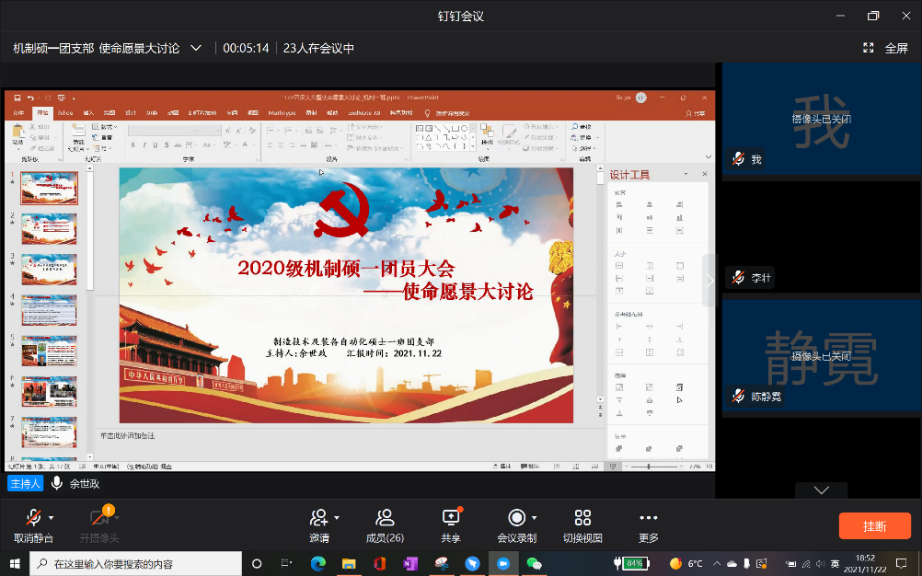Viewport: 922px width, 576px height.
Task: Enter full screen with 全屏 button
Action: [x=885, y=48]
